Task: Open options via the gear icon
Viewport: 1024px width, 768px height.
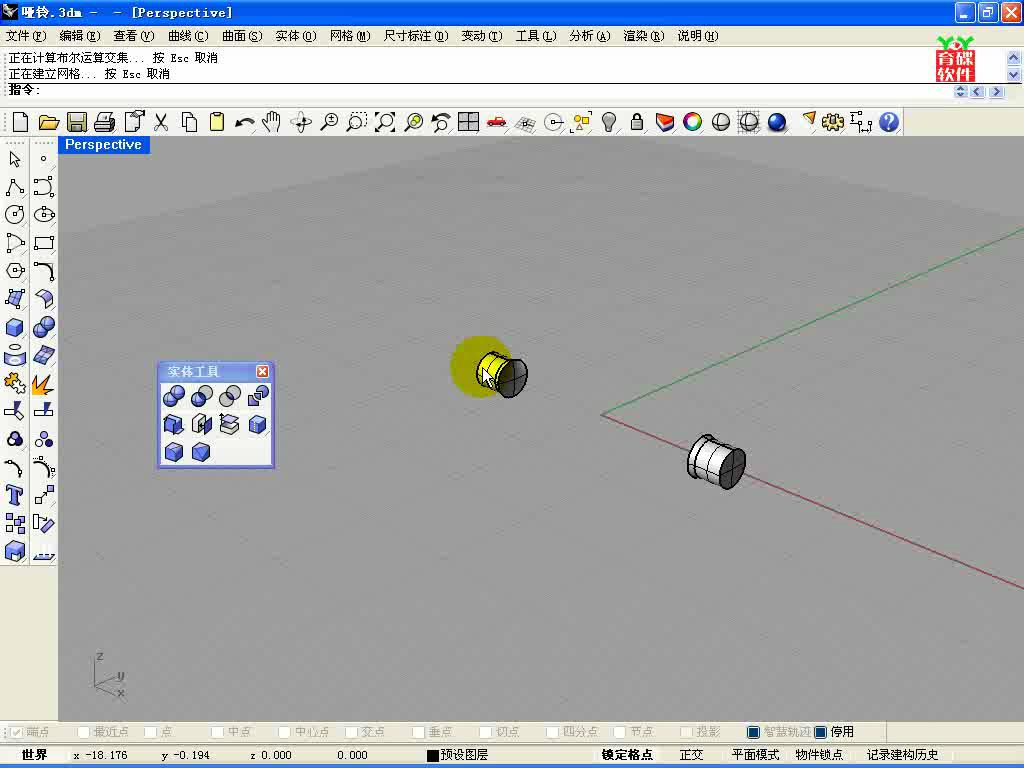Action: click(x=833, y=122)
